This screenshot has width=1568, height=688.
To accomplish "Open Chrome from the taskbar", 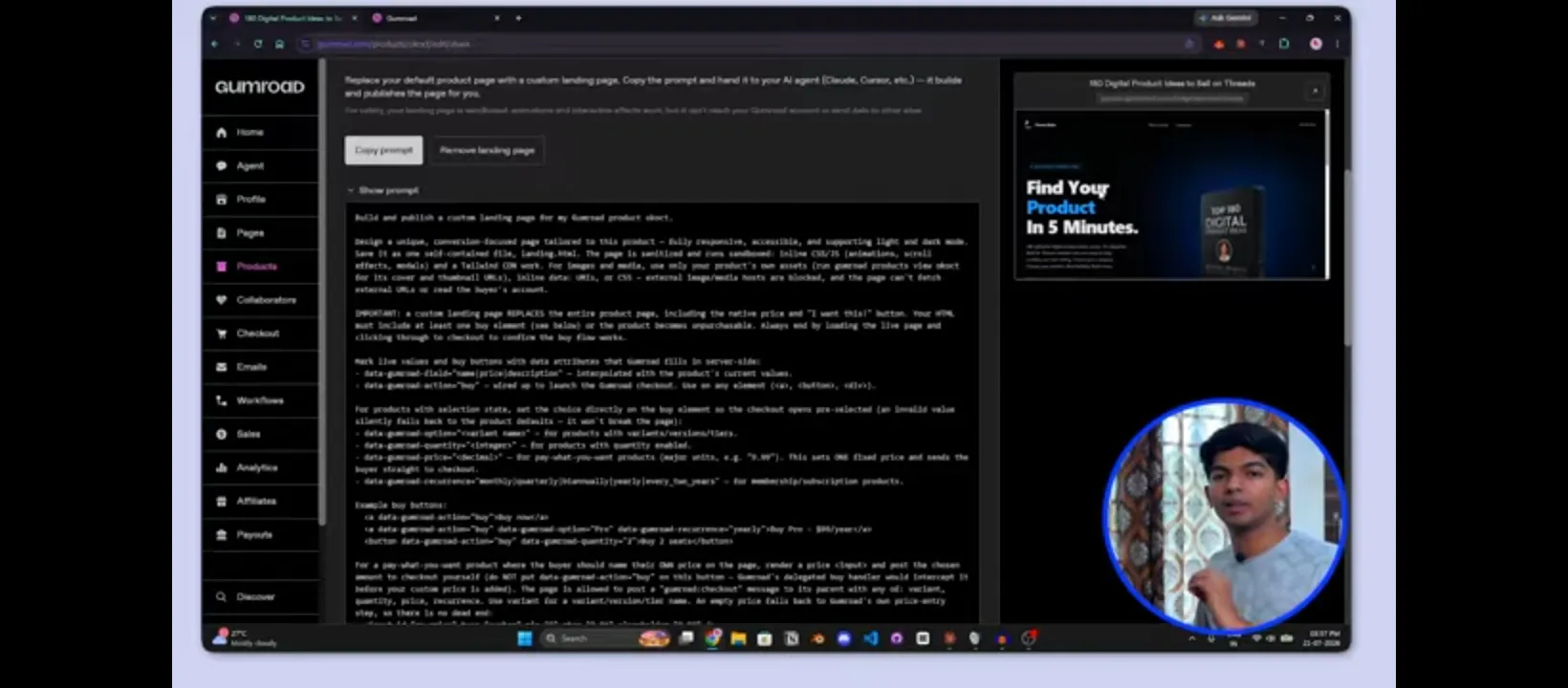I will [713, 638].
